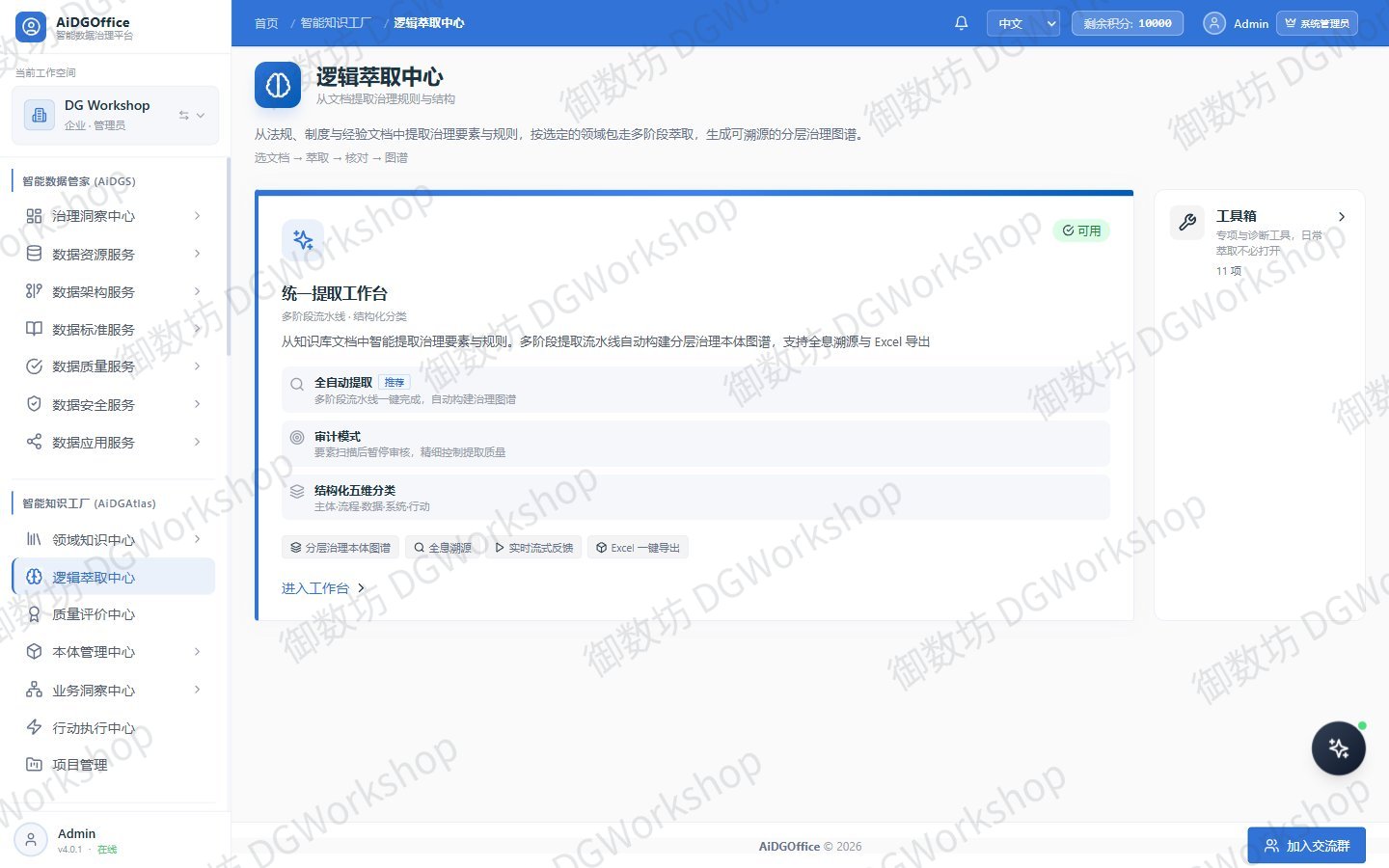Open 领域知识中心 menu item
Screen dimensions: 1389x868
(114, 539)
